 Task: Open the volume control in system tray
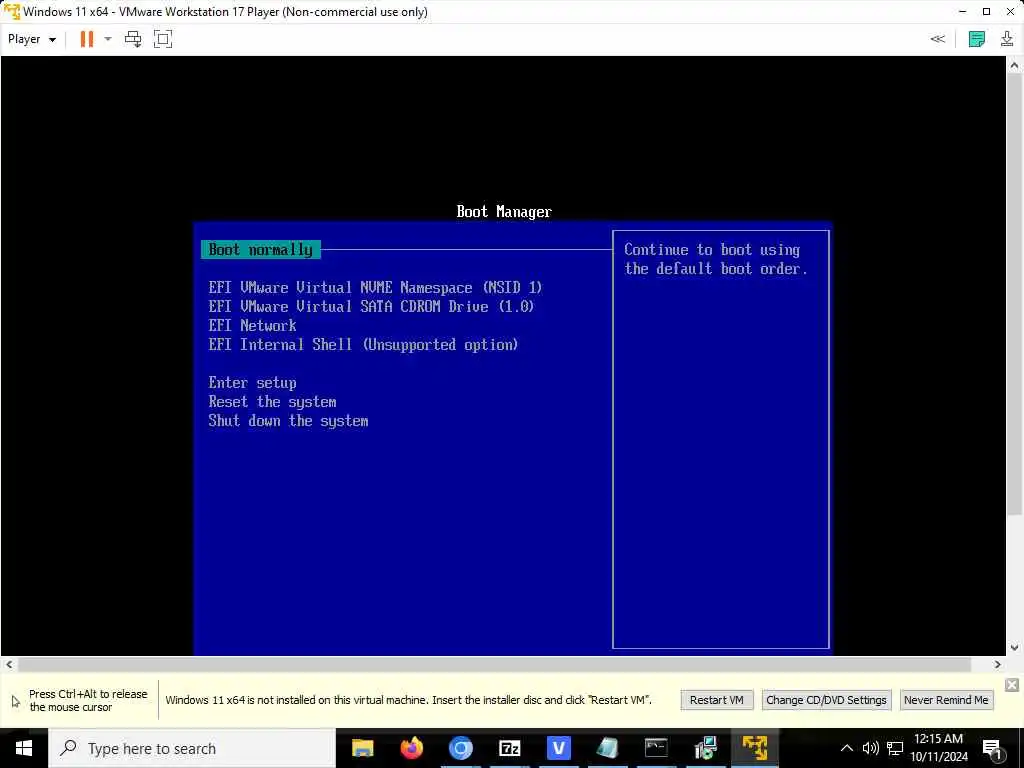pos(871,748)
